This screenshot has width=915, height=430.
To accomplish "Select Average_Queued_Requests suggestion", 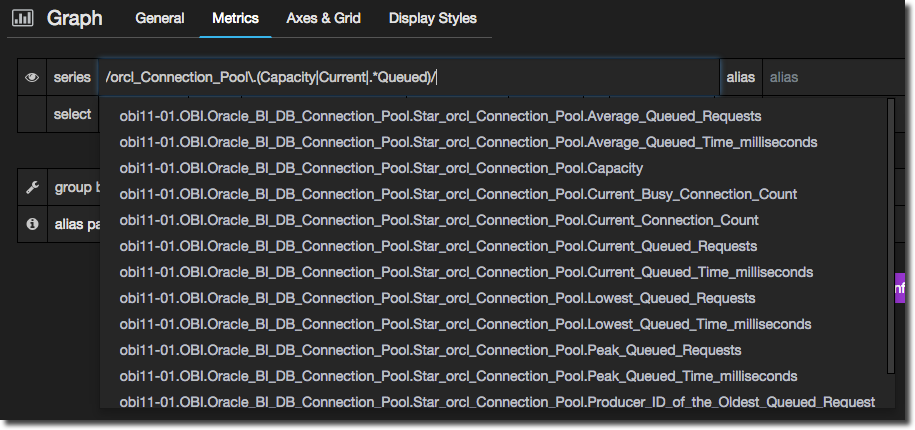I will 440,116.
